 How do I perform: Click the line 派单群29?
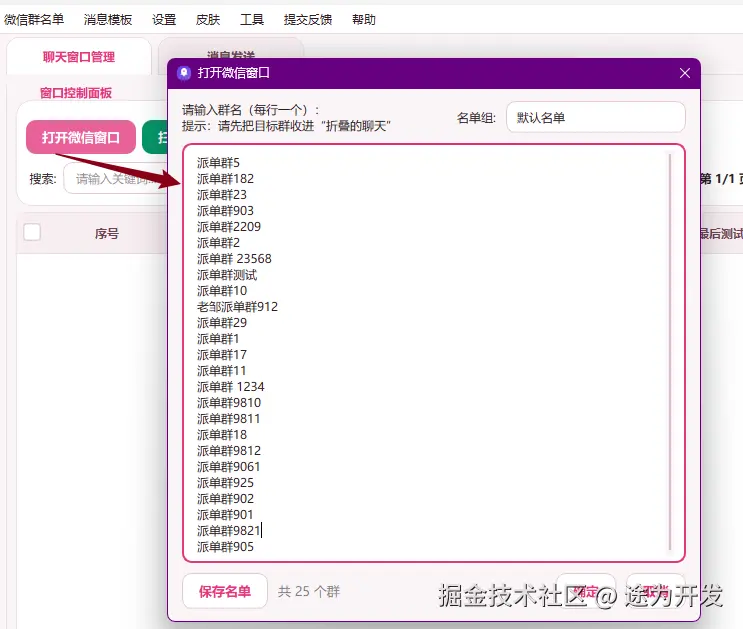[222, 323]
